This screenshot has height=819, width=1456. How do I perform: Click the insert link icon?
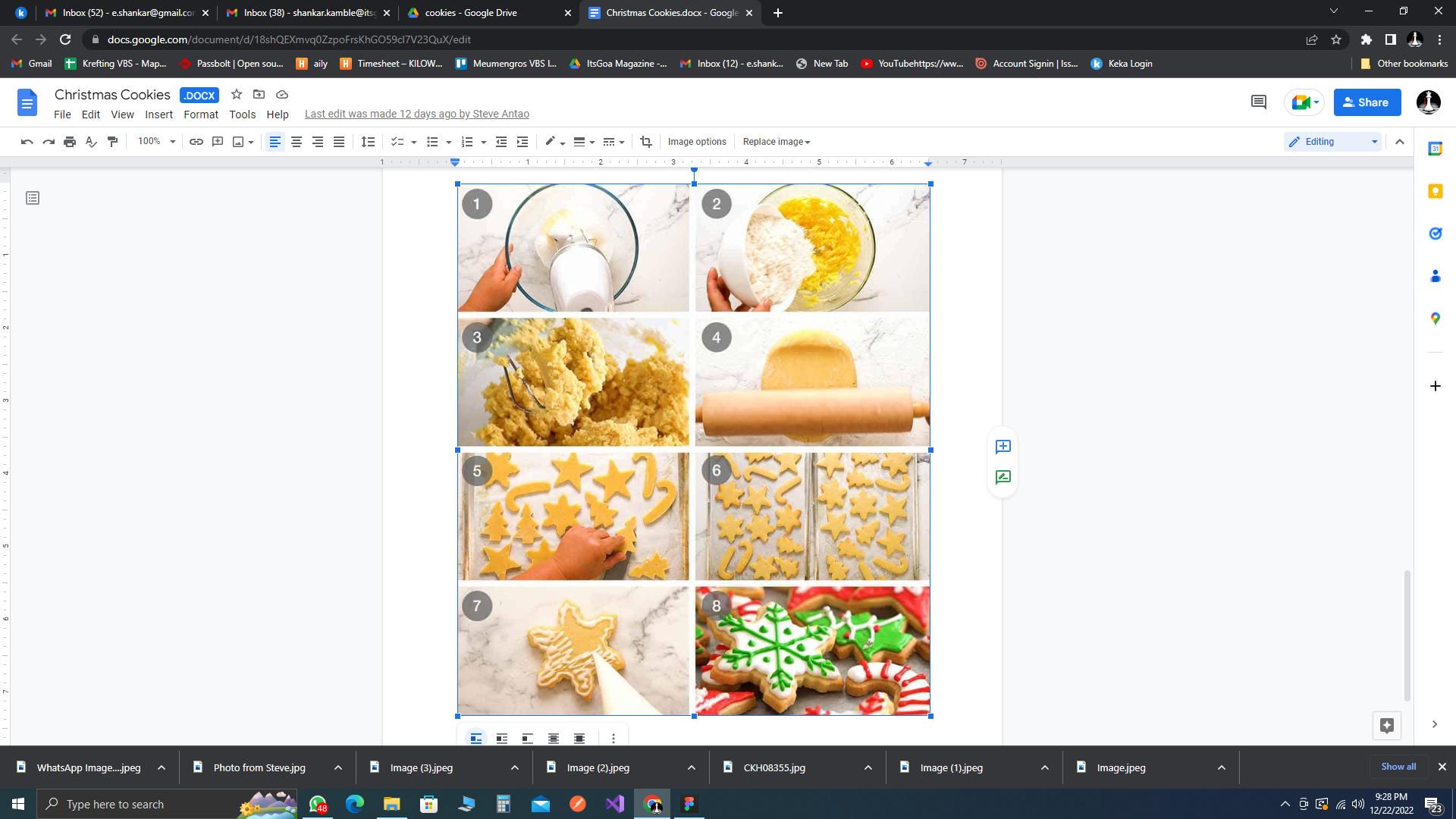pyautogui.click(x=196, y=142)
